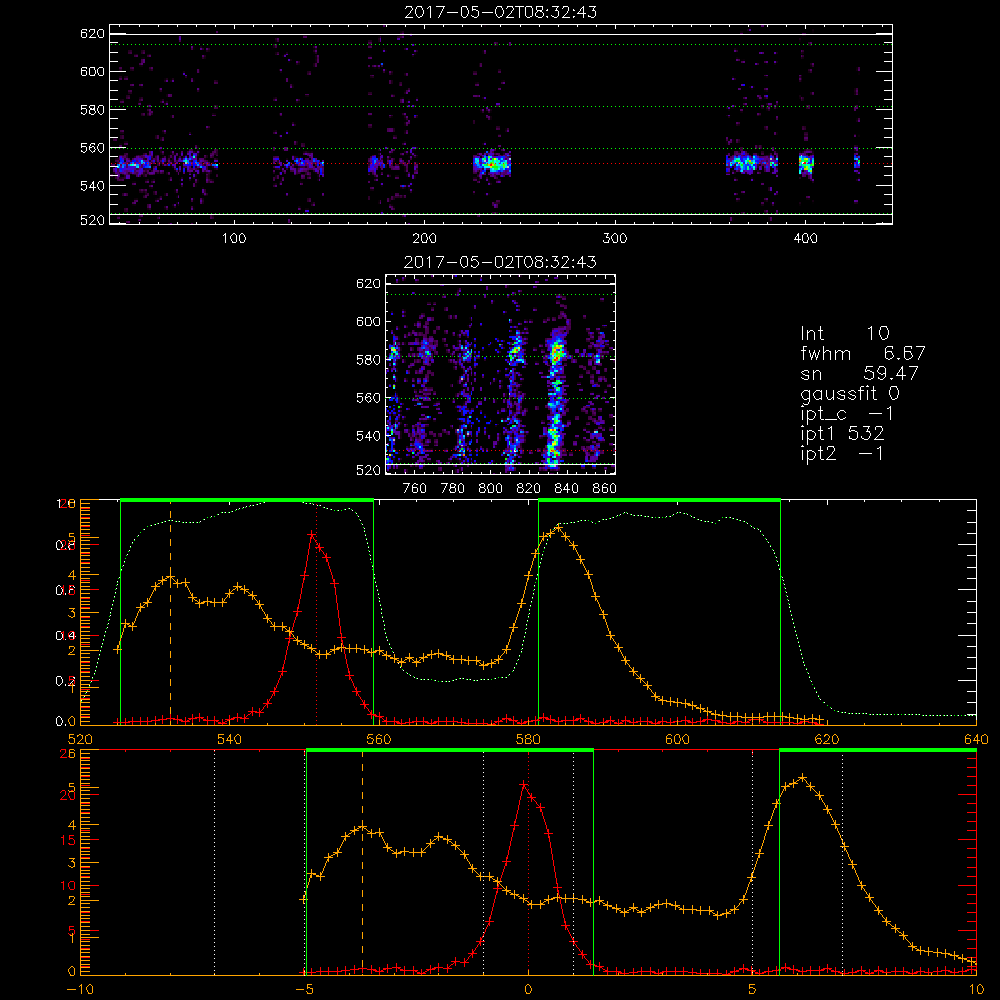Click the red dotted vertical marker near 552 in third plot
Viewport: 1000px width, 1000px height.
coord(317,612)
